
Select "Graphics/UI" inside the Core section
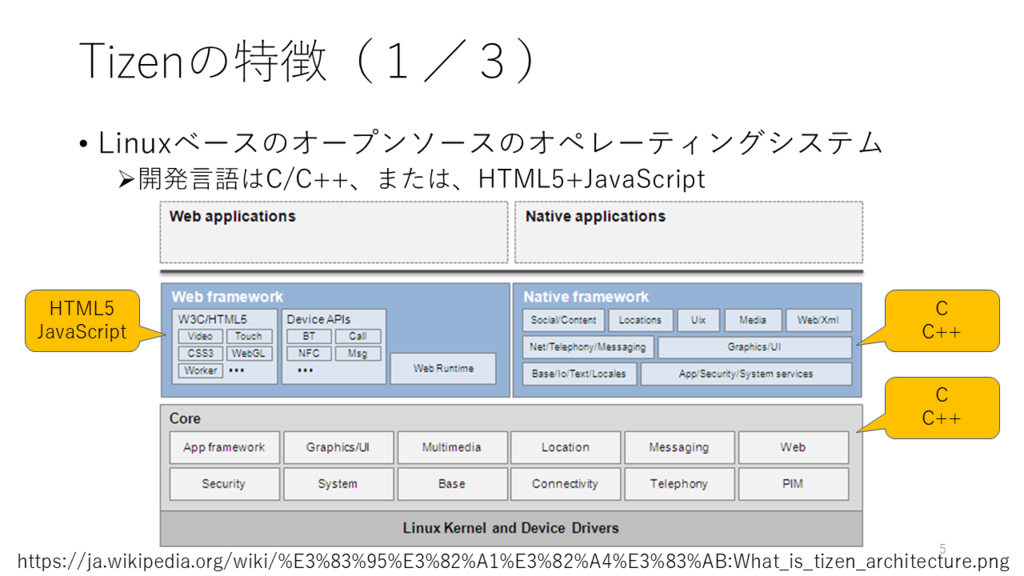(x=338, y=447)
